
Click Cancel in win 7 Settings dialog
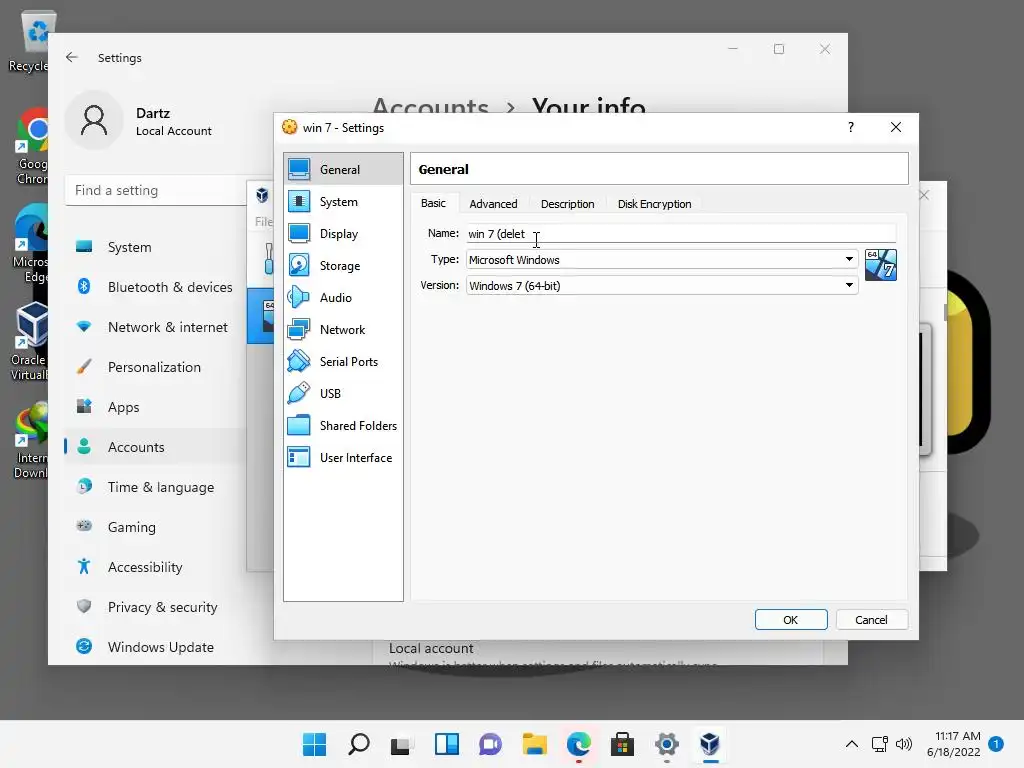coord(871,620)
